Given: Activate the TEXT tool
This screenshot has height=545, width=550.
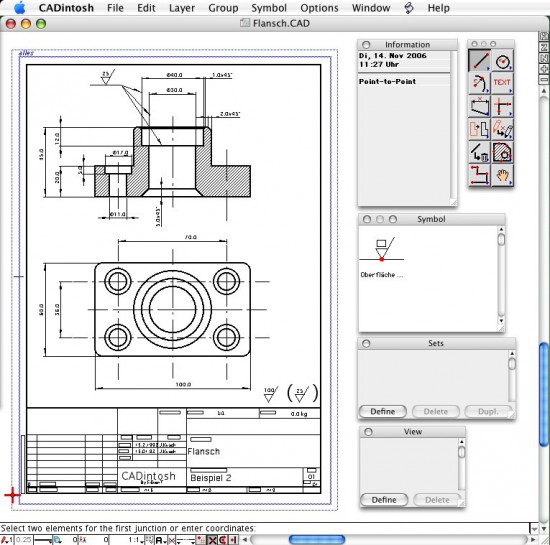Looking at the screenshot, I should tap(502, 83).
